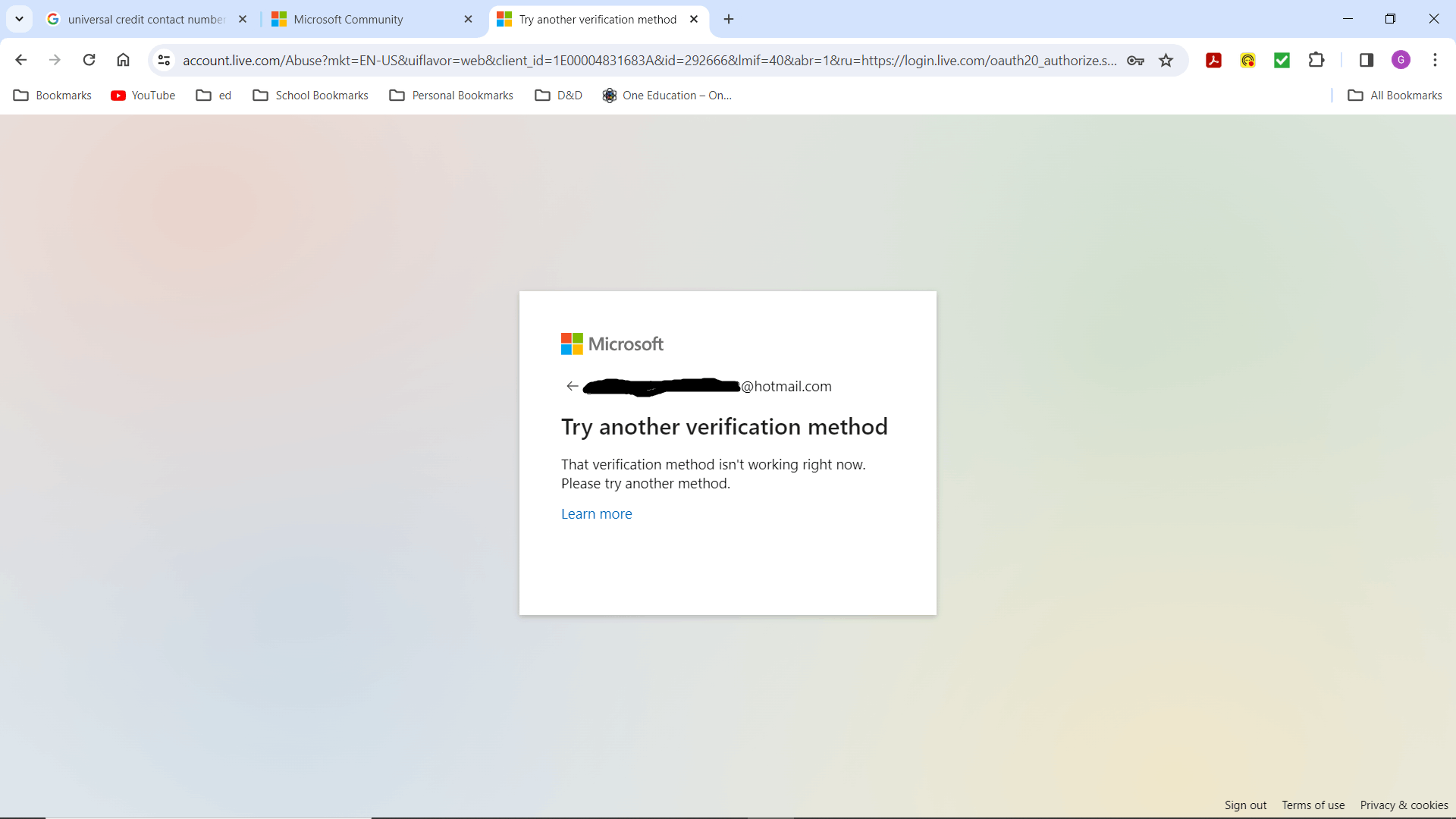Reload the current page

(89, 60)
